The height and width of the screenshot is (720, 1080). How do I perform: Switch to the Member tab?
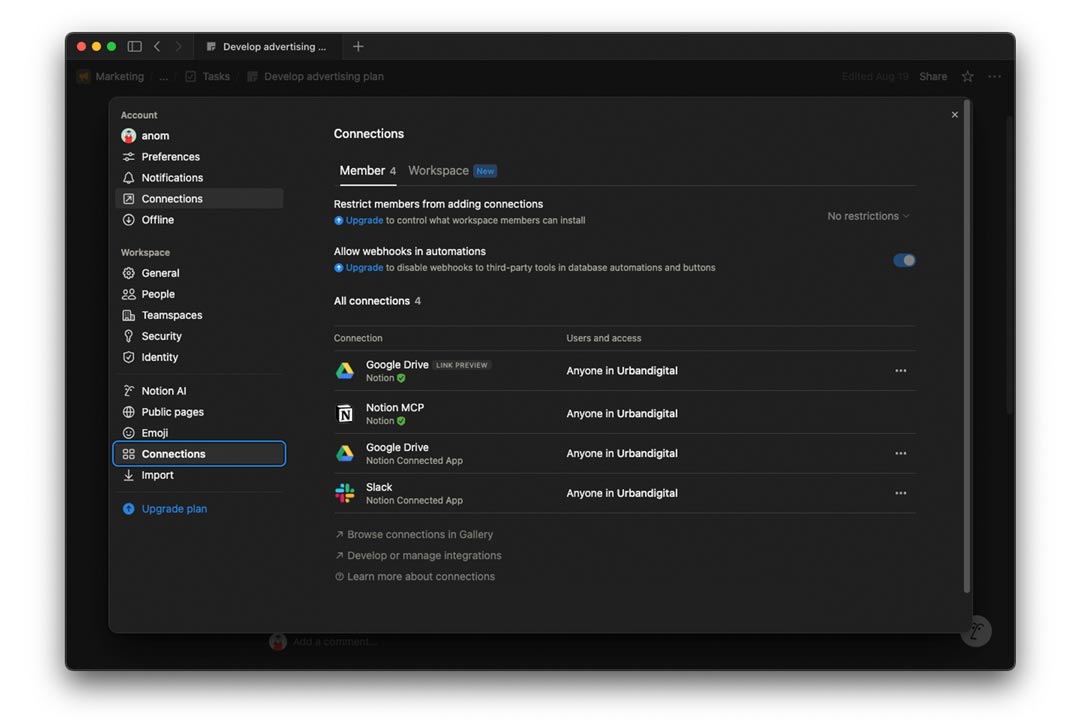367,171
